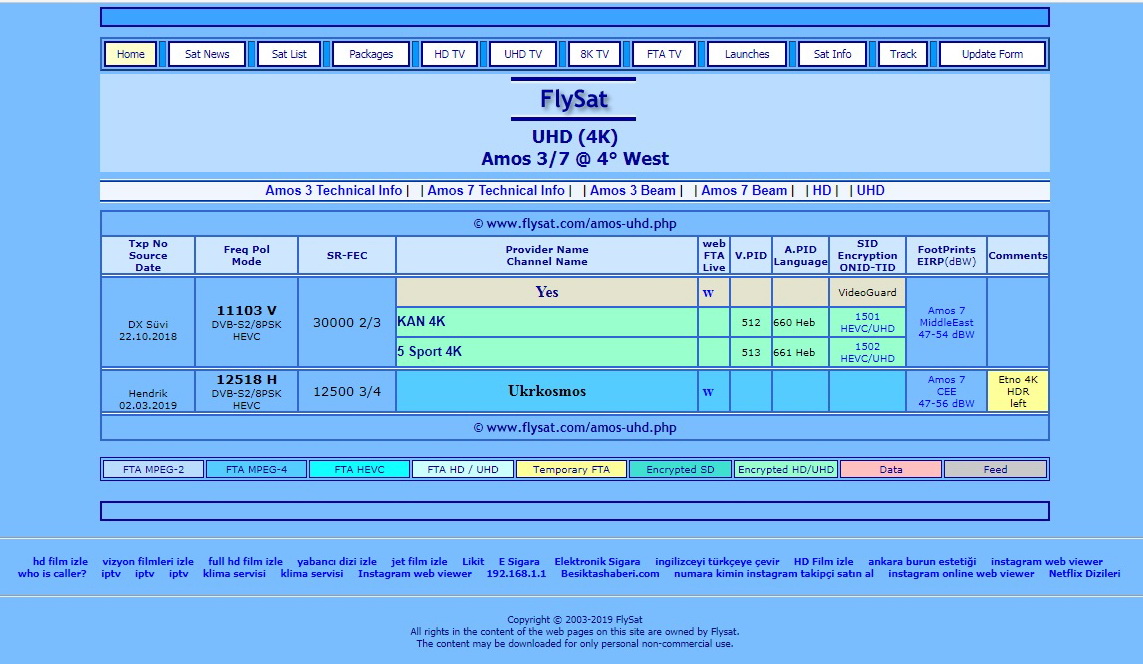Open the Update Form page
The image size is (1143, 664).
(992, 54)
